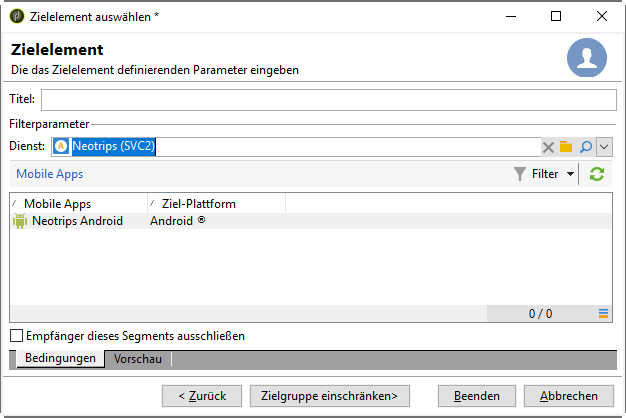The image size is (626, 418).
Task: Cancel with the Abbrechen button
Action: (568, 395)
